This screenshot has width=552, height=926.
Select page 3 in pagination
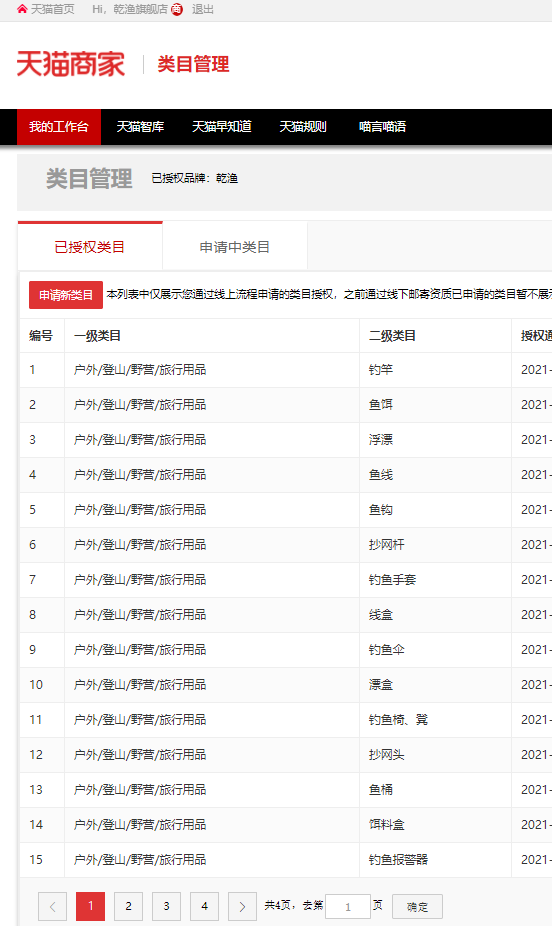166,907
